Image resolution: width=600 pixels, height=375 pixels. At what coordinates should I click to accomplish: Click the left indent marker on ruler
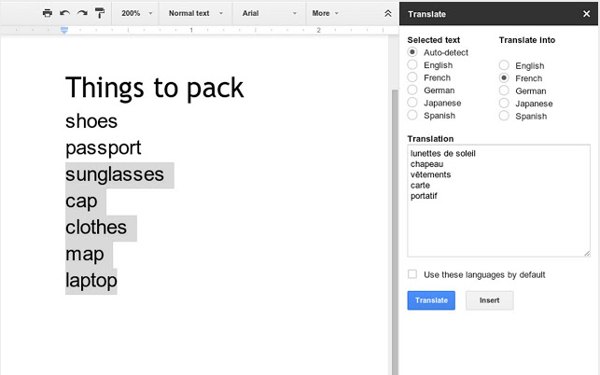pyautogui.click(x=64, y=30)
